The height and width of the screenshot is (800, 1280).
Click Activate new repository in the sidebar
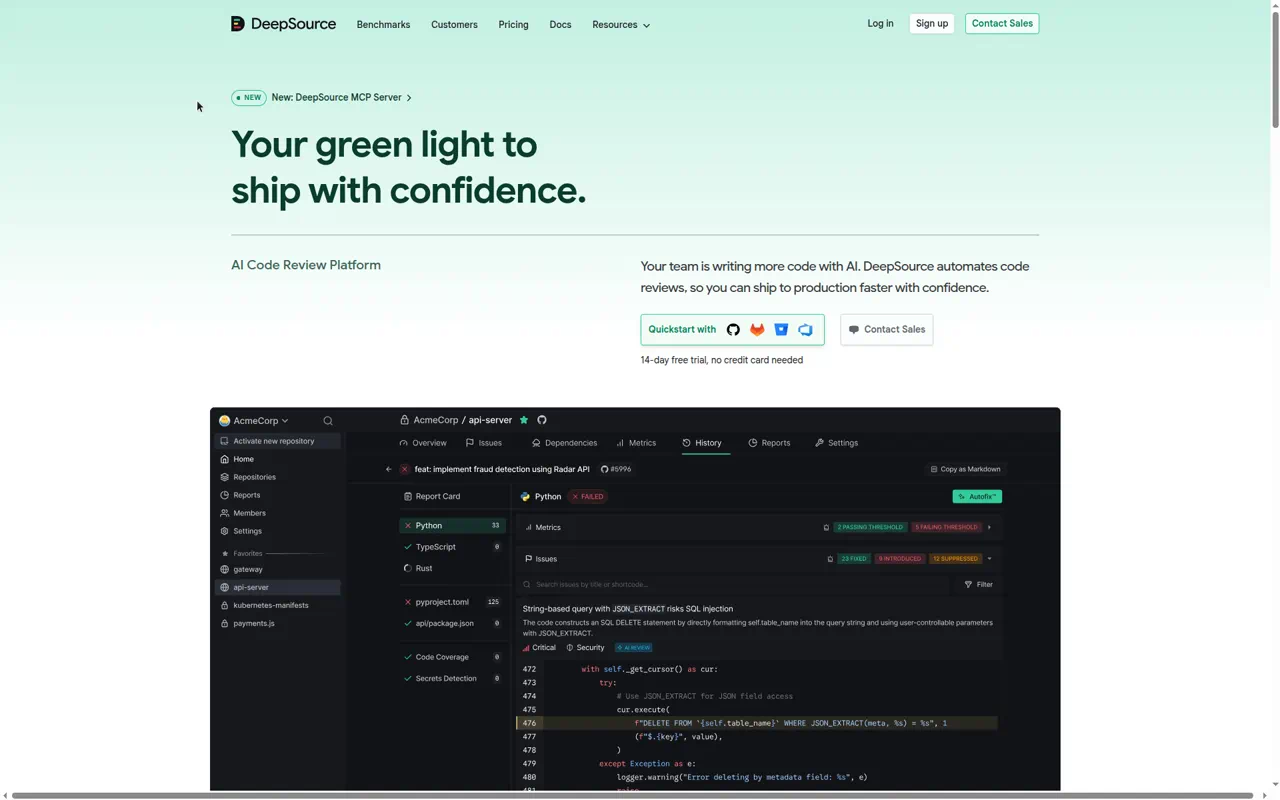coord(278,441)
